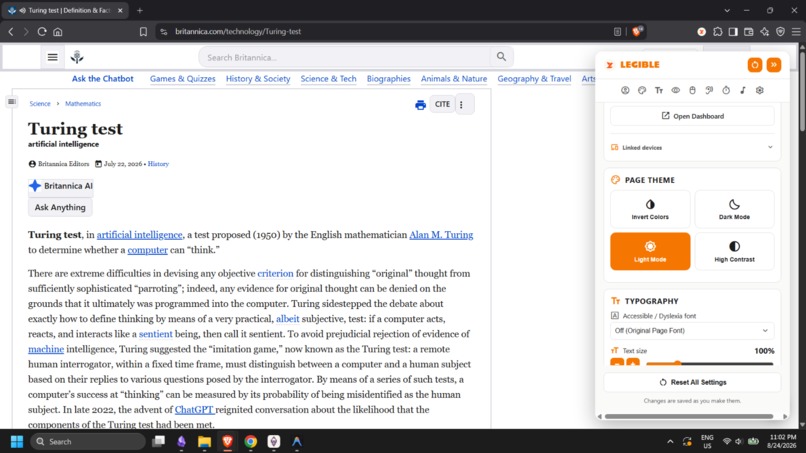This screenshot has width=806, height=453.
Task: Click the Brave Shields lion icon
Action: pyautogui.click(x=637, y=31)
